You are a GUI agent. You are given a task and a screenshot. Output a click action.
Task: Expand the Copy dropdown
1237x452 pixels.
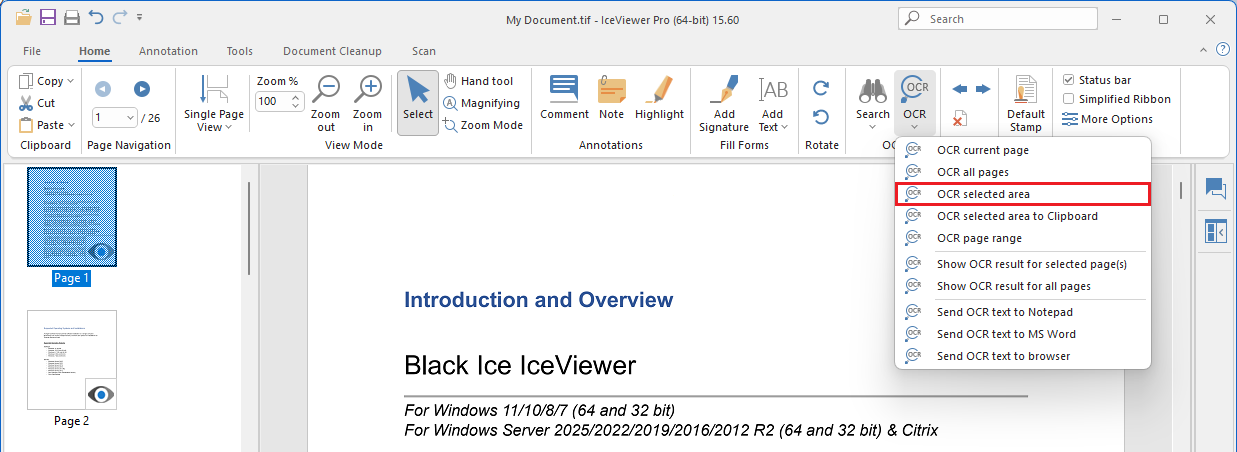69,81
